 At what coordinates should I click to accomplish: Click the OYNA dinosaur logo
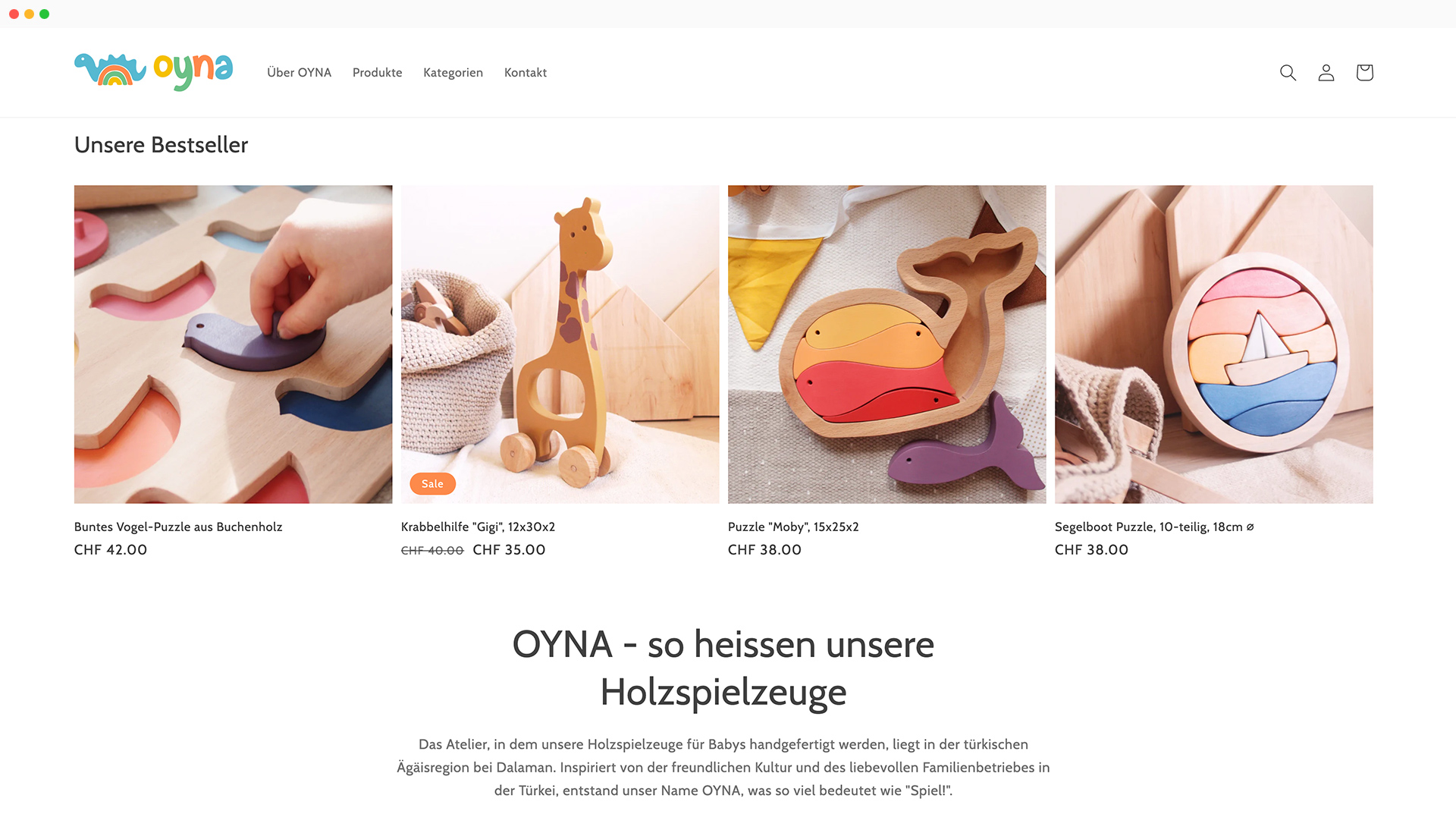[x=153, y=72]
